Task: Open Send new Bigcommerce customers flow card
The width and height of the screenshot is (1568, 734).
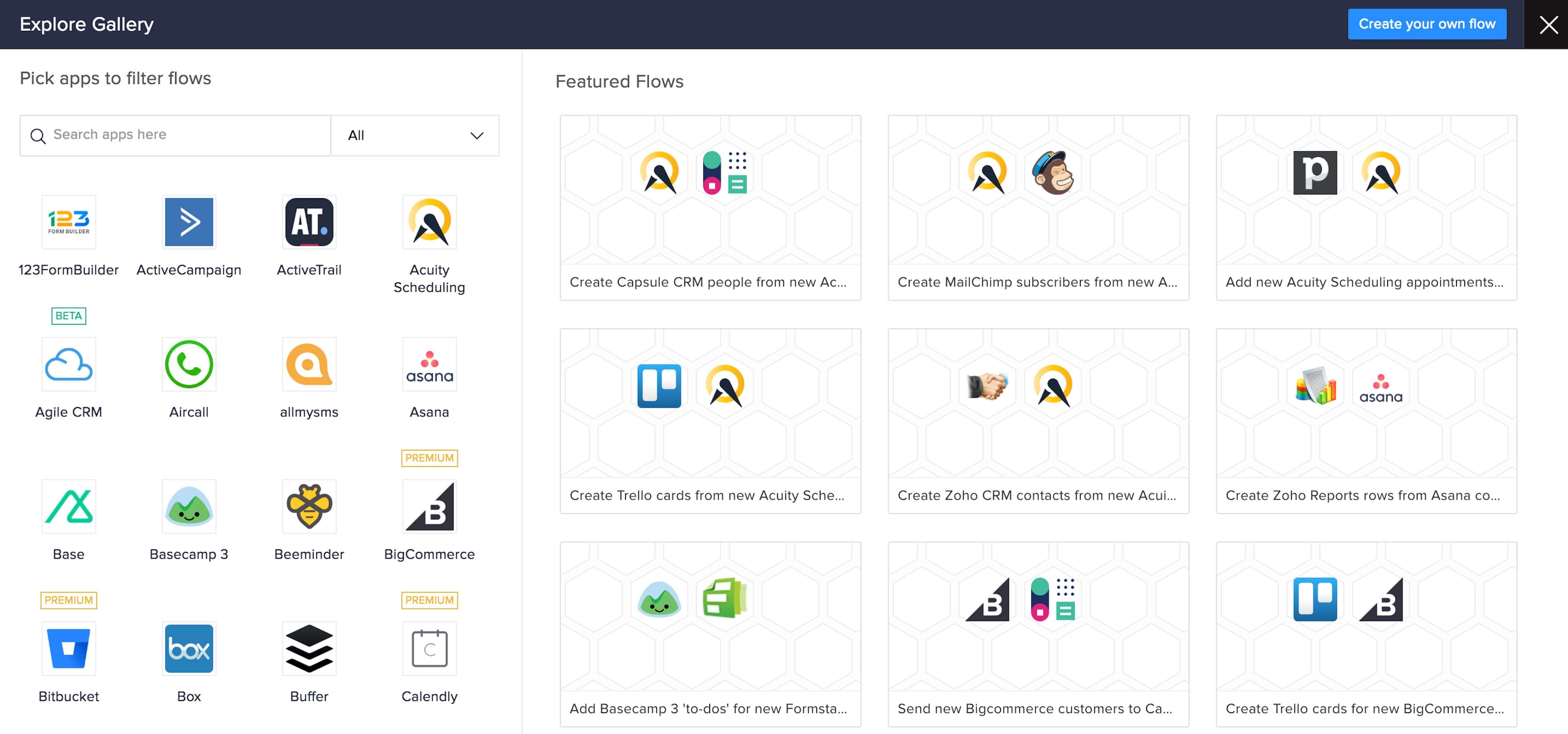Action: pos(1038,634)
